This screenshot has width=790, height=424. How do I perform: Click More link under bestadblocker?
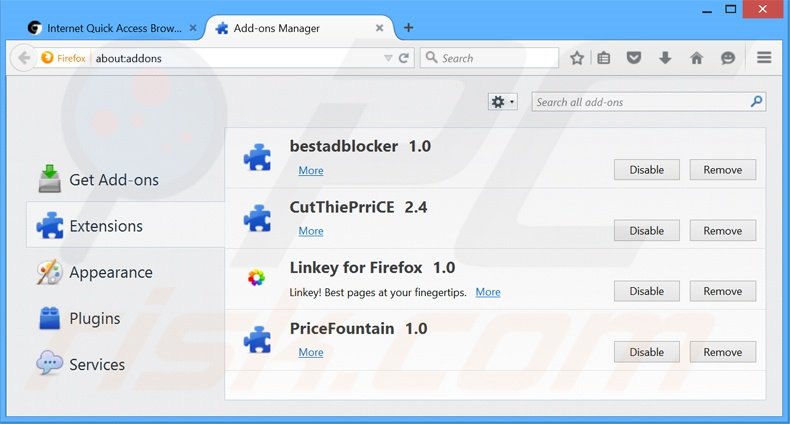tap(311, 171)
